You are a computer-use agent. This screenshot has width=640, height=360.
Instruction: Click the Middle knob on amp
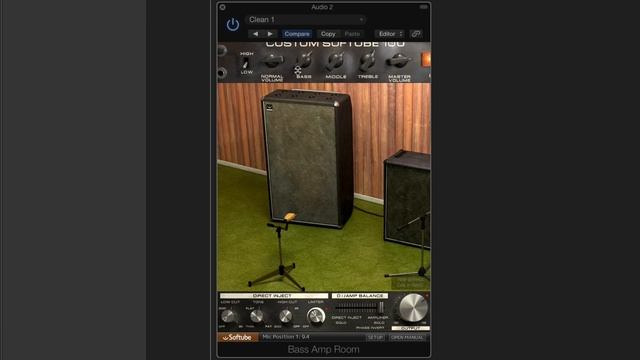(336, 61)
